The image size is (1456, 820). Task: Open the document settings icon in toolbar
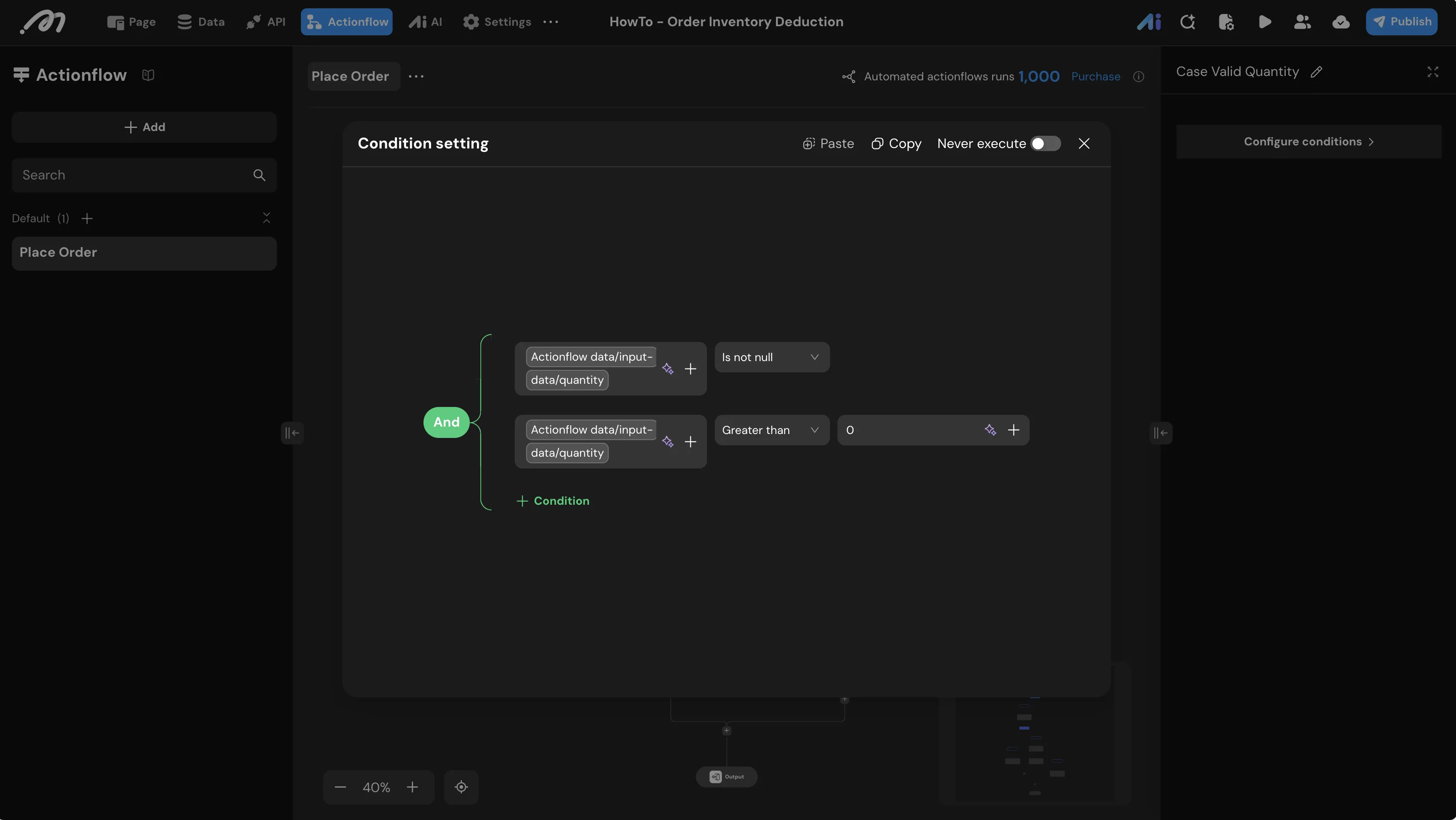tap(1226, 22)
